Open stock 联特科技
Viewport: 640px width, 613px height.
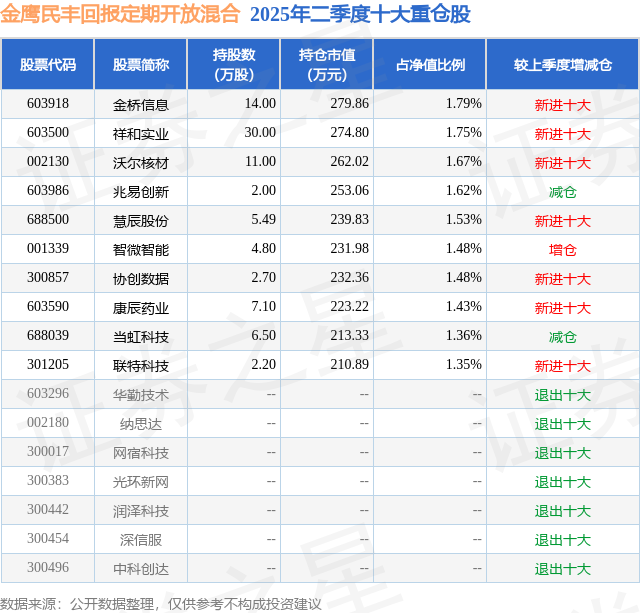click(141, 366)
